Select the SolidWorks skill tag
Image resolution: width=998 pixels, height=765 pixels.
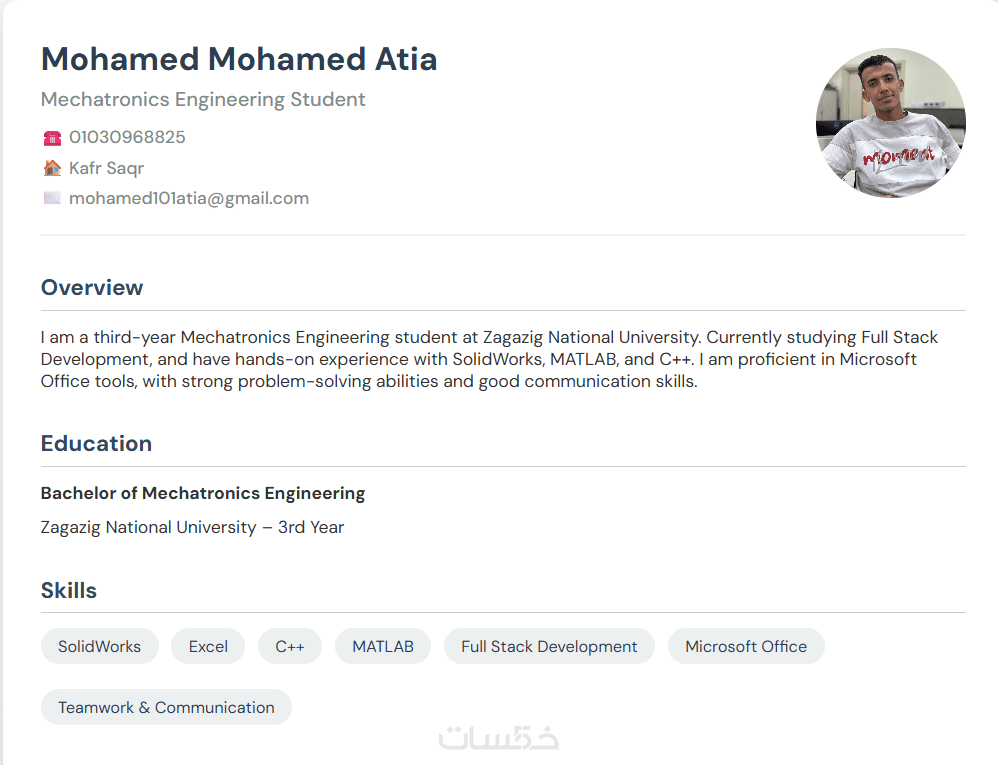(x=99, y=646)
